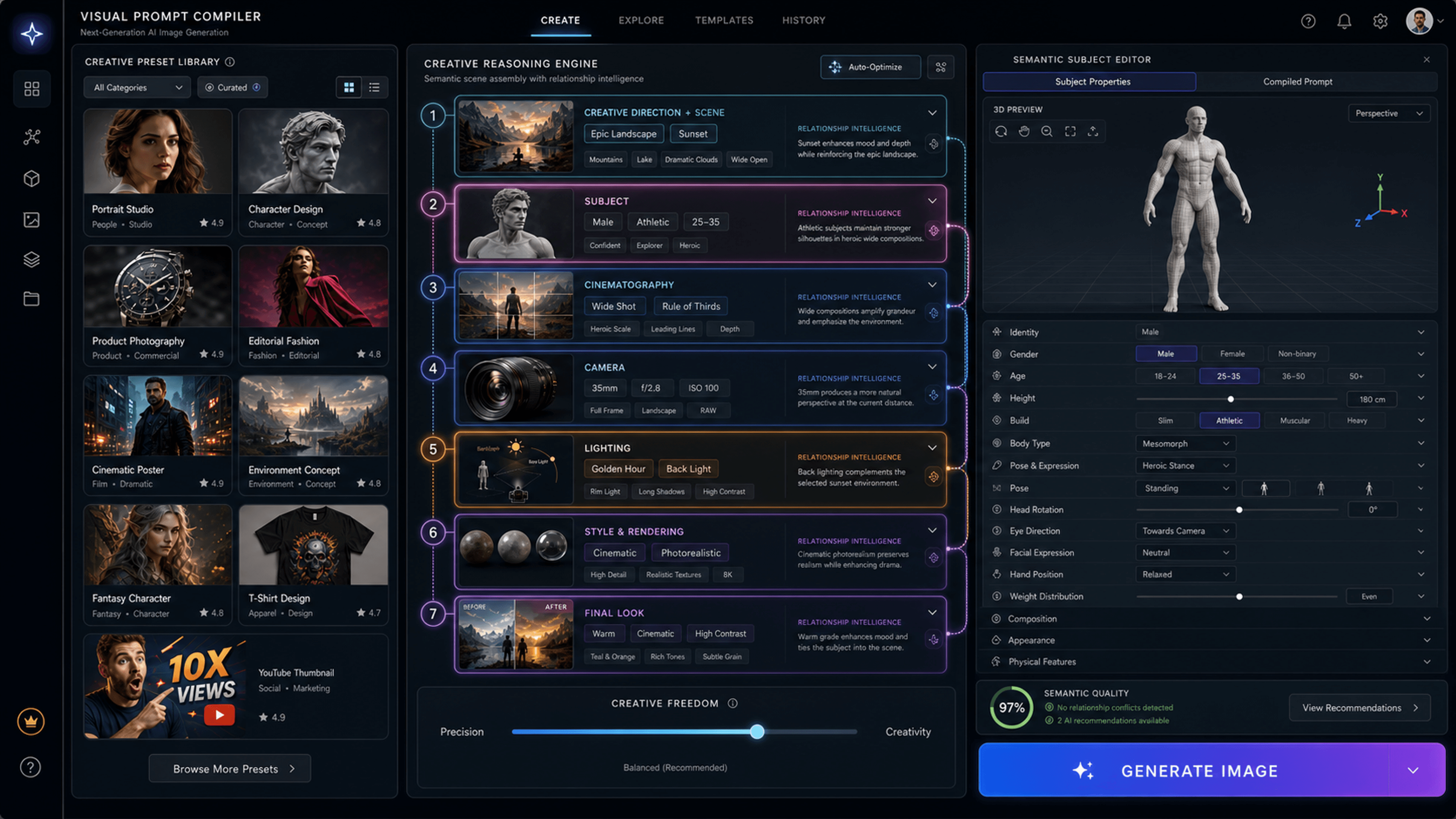
Task: Click the Height 180 cm field
Action: click(1372, 399)
